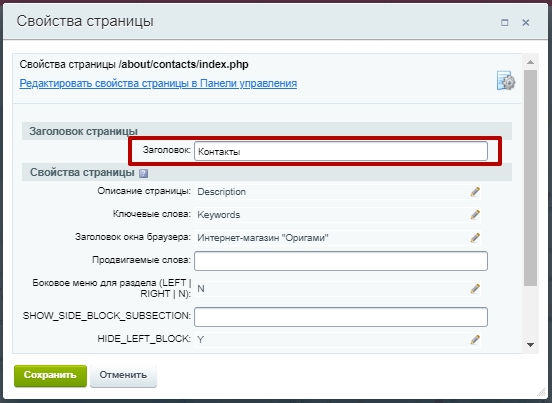This screenshot has height=403, width=552.
Task: Click the pencil icon next to Description
Action: click(475, 192)
